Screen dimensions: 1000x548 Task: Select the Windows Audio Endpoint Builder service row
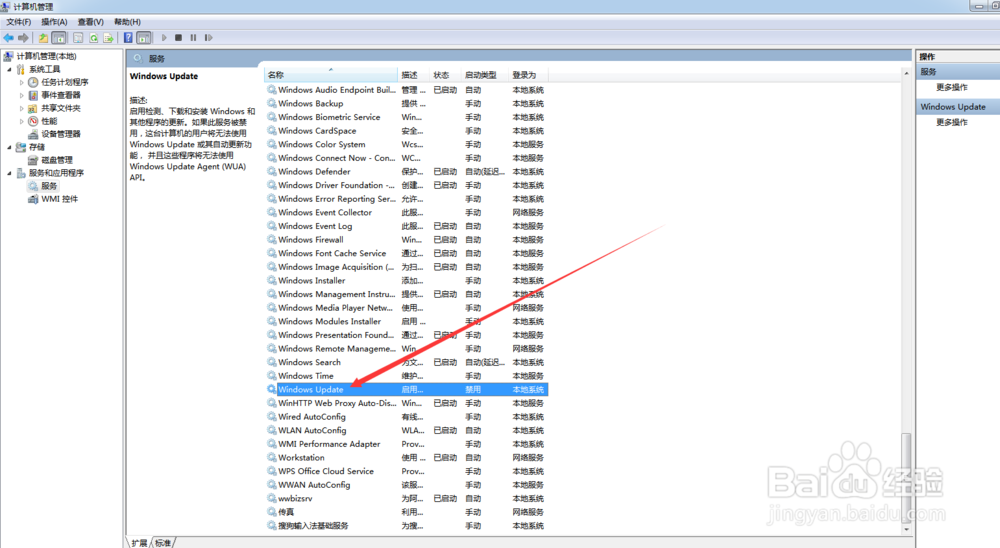406,90
